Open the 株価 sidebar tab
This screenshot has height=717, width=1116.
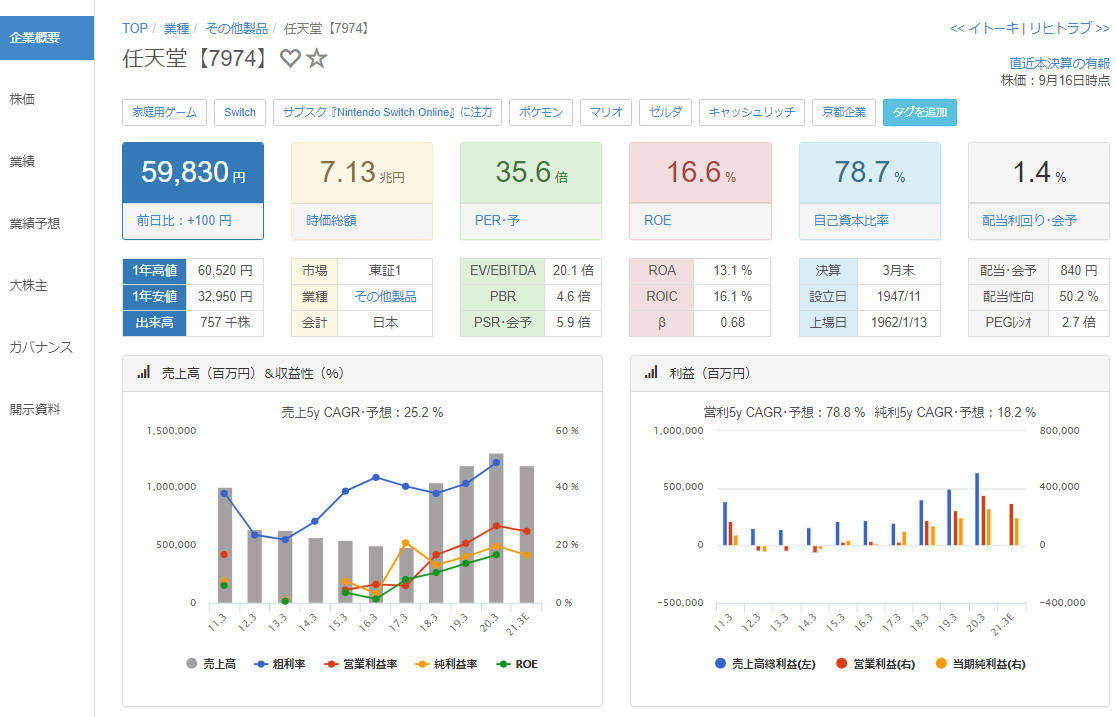[x=23, y=99]
